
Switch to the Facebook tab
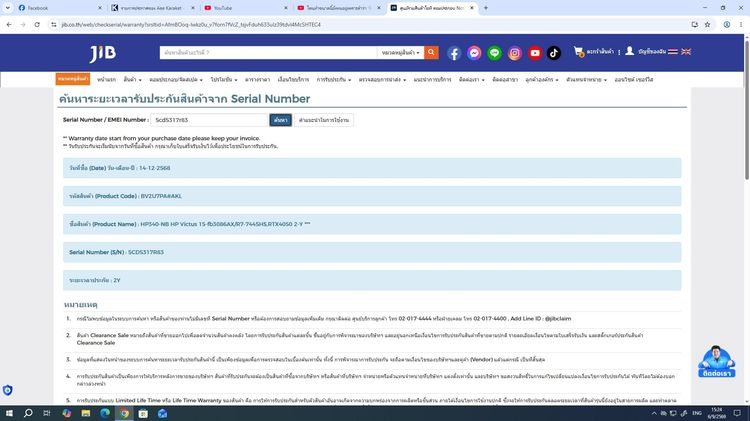tap(57, 8)
